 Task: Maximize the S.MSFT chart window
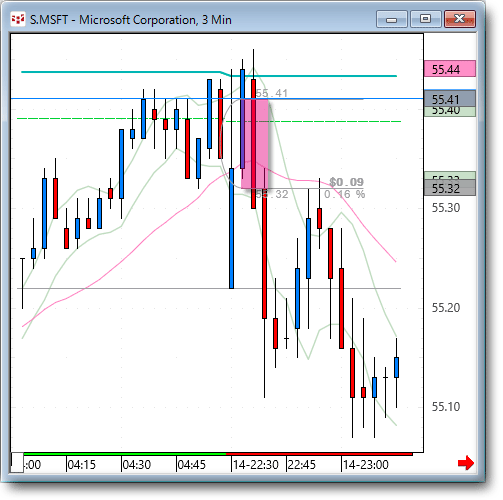tap(425, 19)
